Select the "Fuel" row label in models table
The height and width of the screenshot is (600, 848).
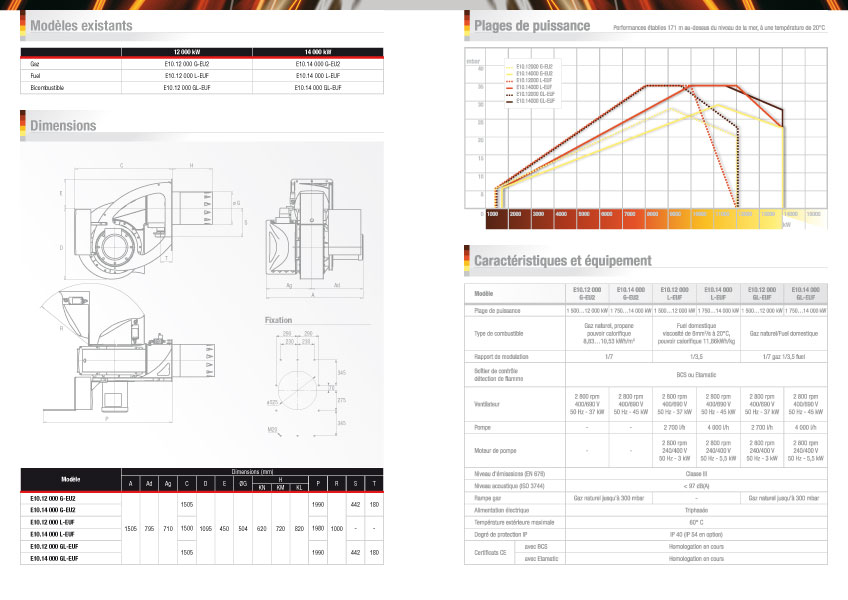click(35, 76)
